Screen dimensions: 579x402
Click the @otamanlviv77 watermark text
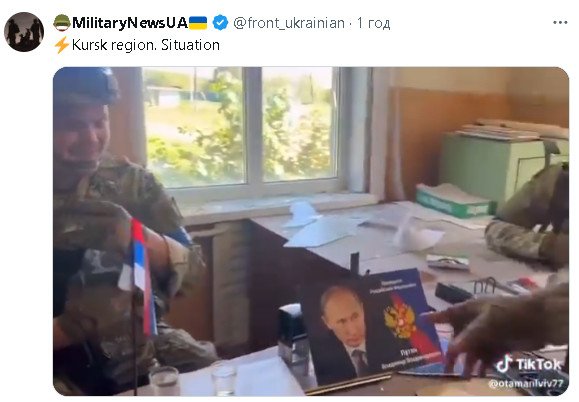[x=526, y=383]
